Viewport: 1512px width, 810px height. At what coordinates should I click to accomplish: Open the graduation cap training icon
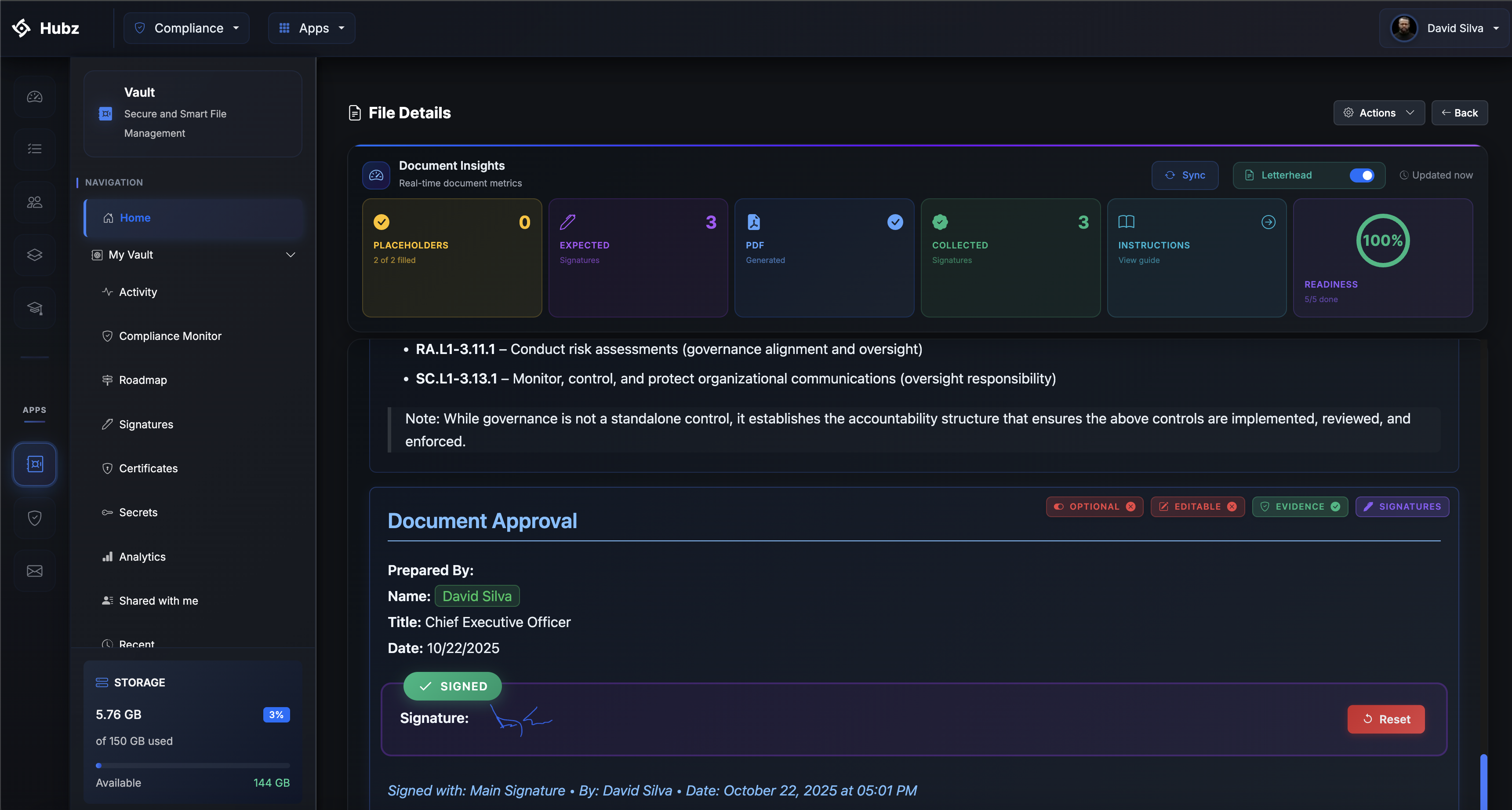click(35, 308)
